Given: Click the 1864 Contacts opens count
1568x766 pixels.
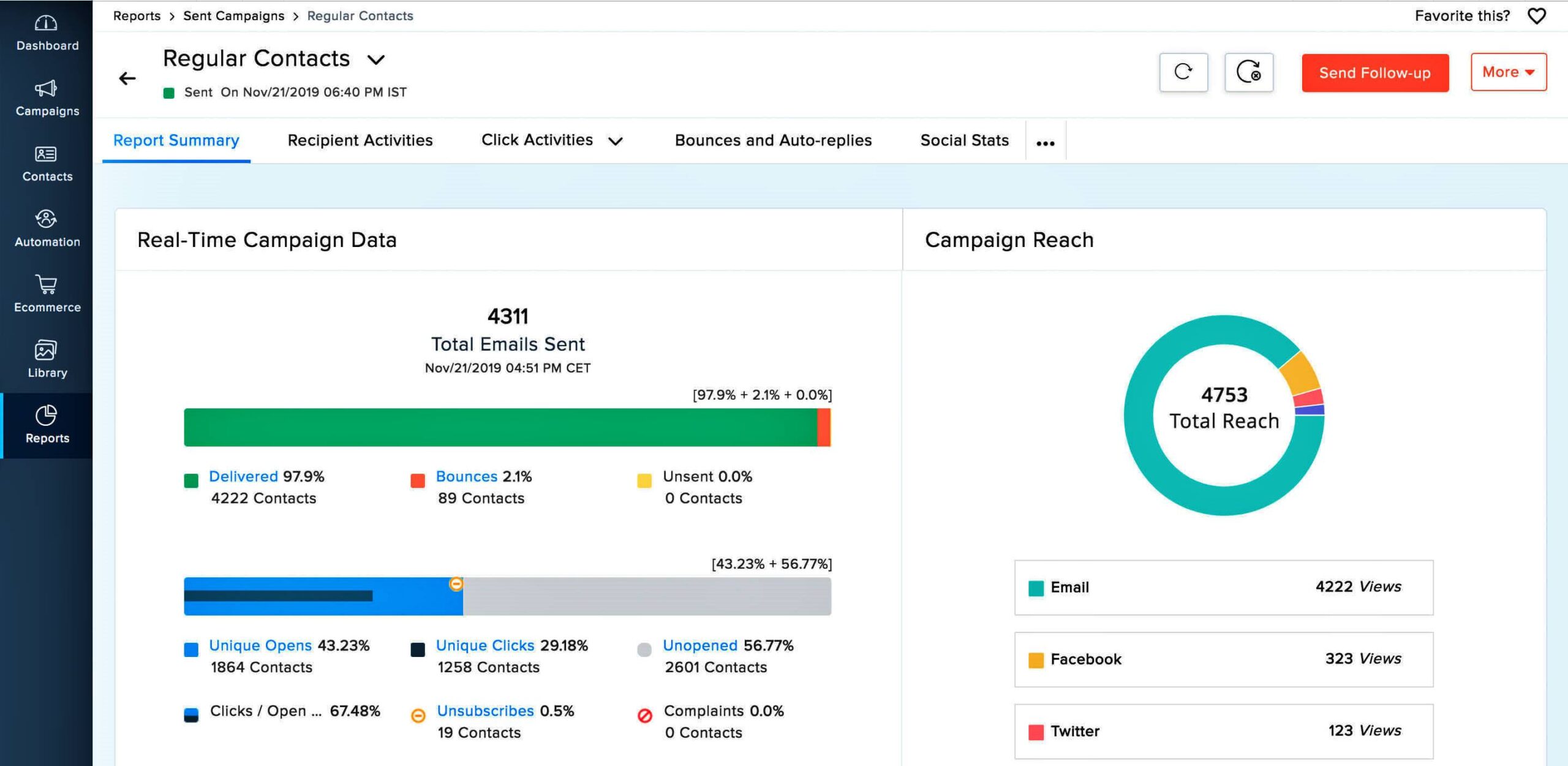Looking at the screenshot, I should (x=262, y=668).
